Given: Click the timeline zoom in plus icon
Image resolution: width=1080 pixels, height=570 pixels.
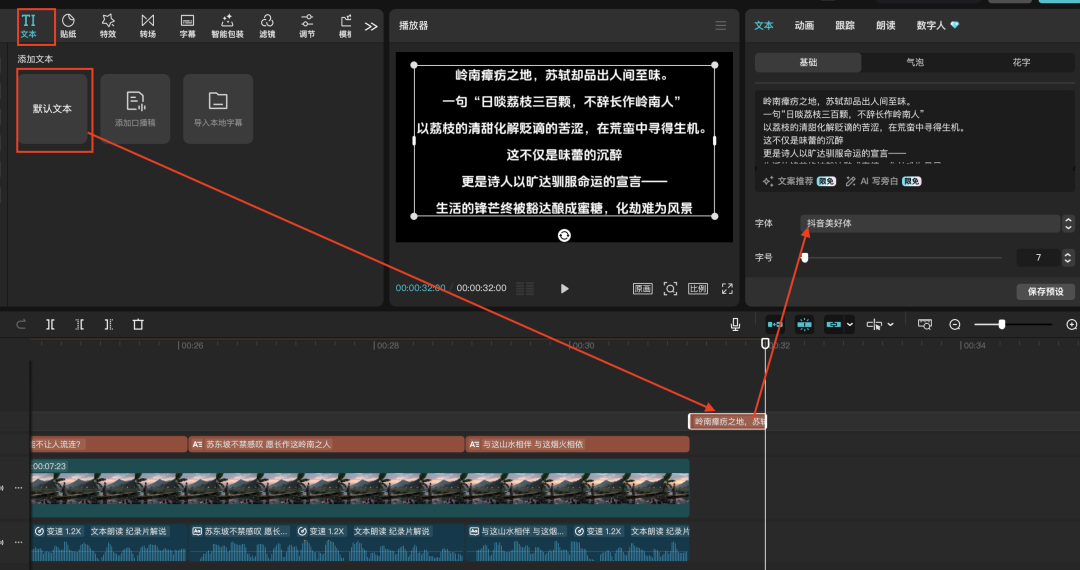Looking at the screenshot, I should [1072, 324].
